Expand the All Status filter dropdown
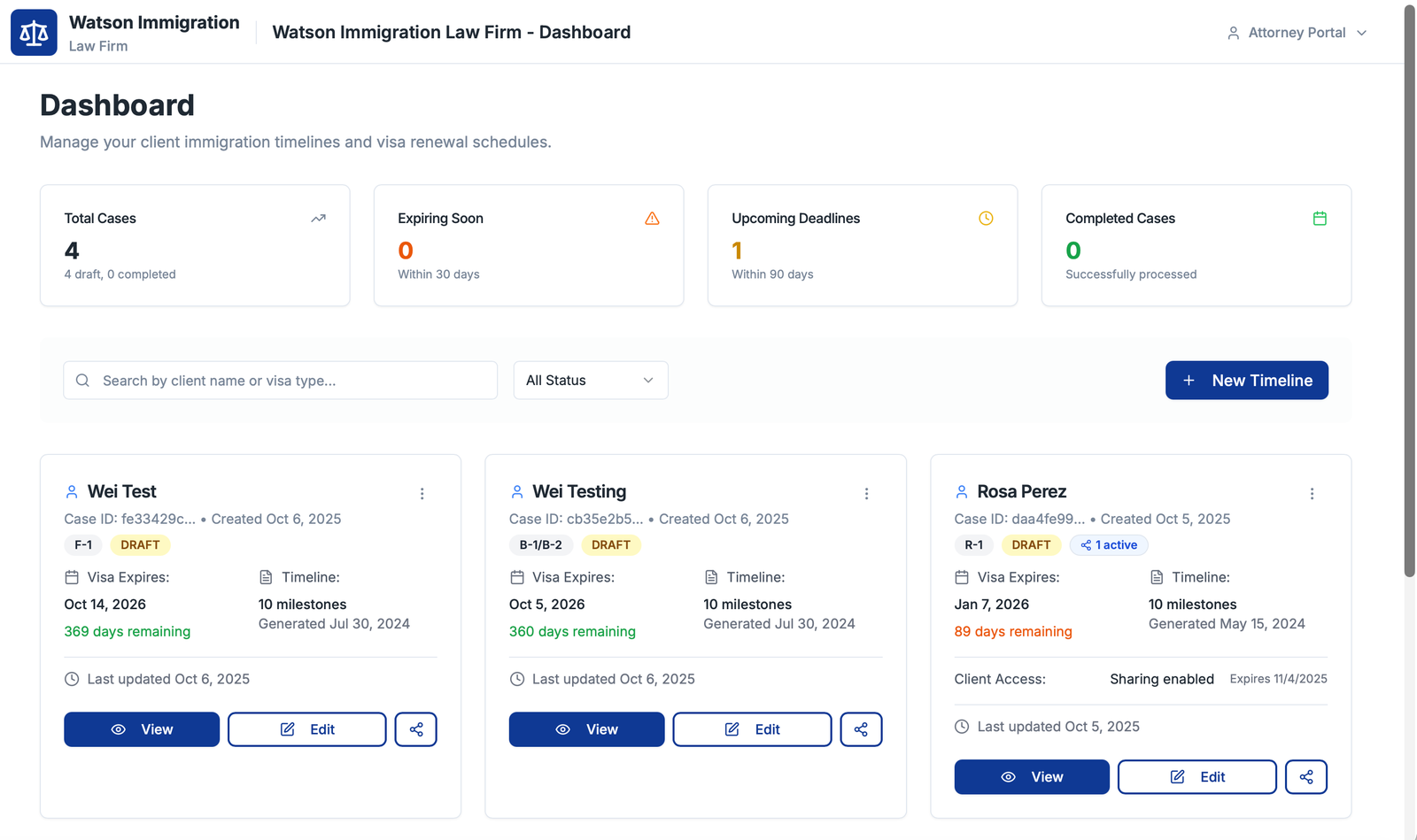 (x=591, y=381)
